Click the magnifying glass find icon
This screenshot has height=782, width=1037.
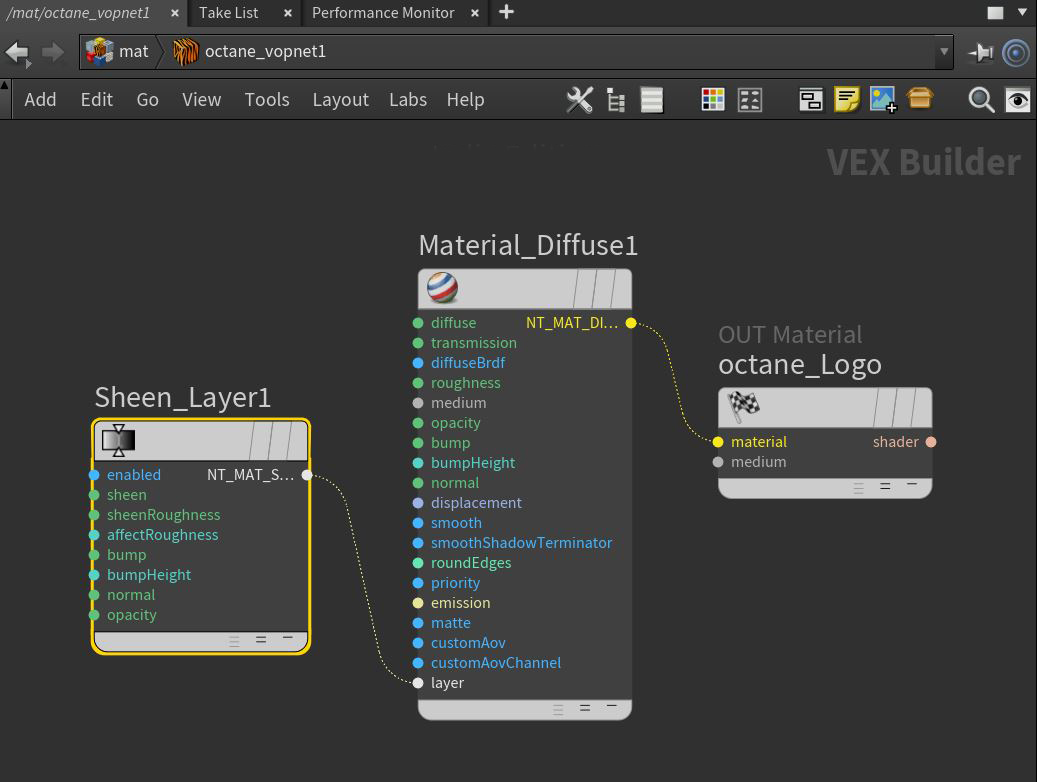click(981, 100)
